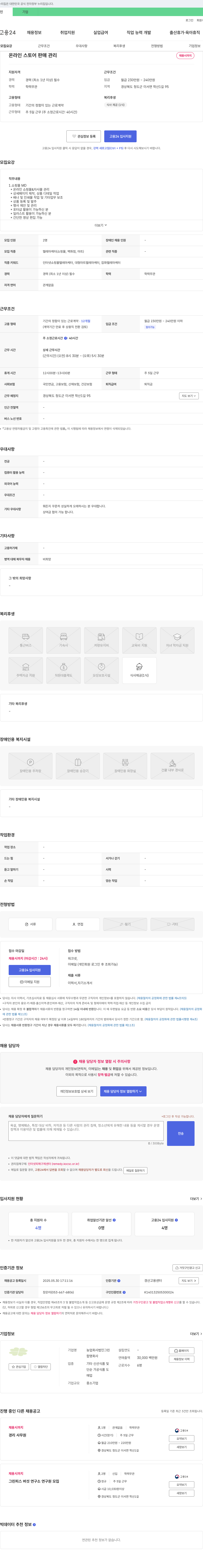Click 새창보기 for 그린피스 버섯 연구소 posting
Image resolution: width=203 pixels, height=1568 pixels.
point(182,1493)
